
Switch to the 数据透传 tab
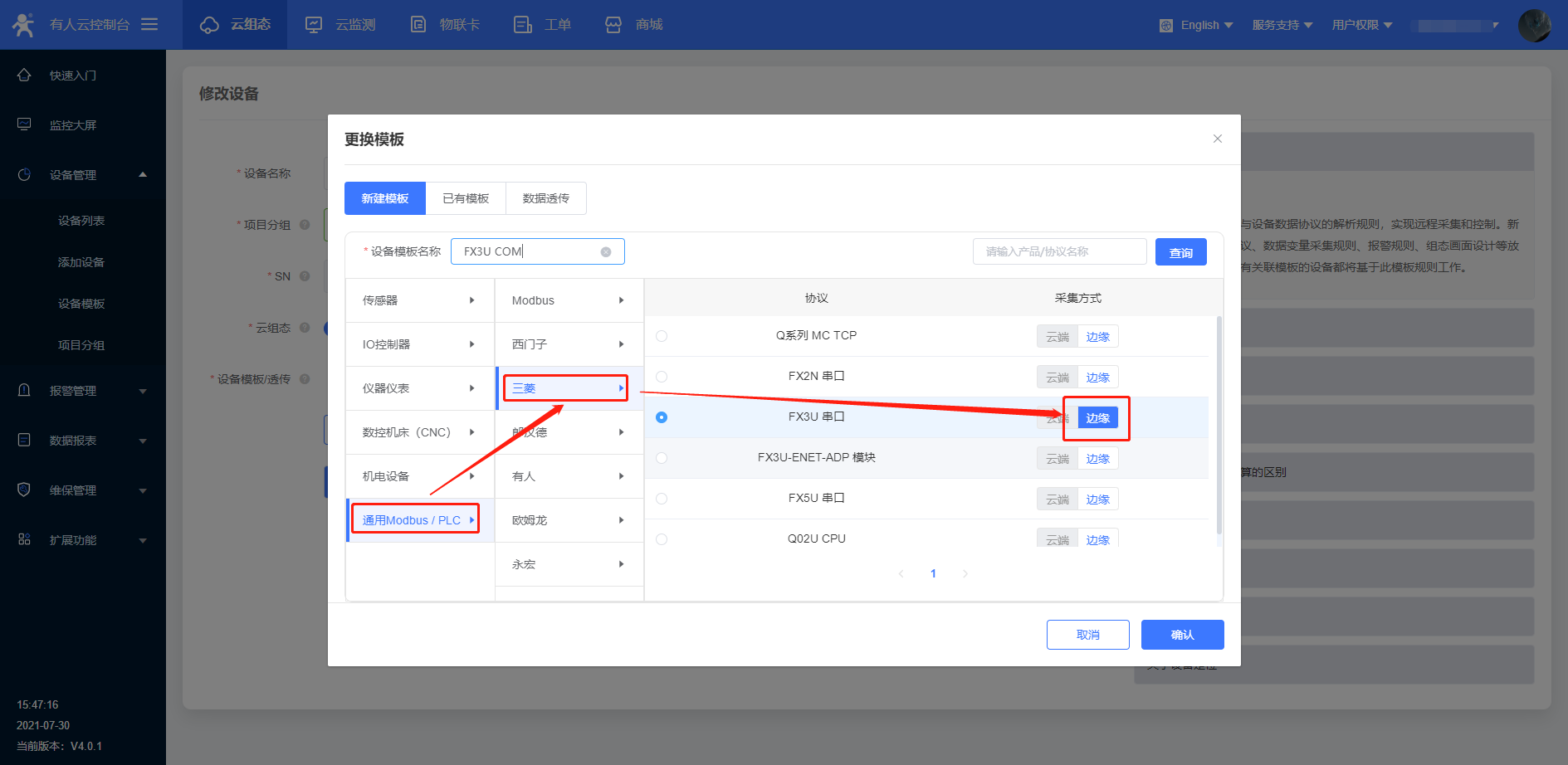545,198
